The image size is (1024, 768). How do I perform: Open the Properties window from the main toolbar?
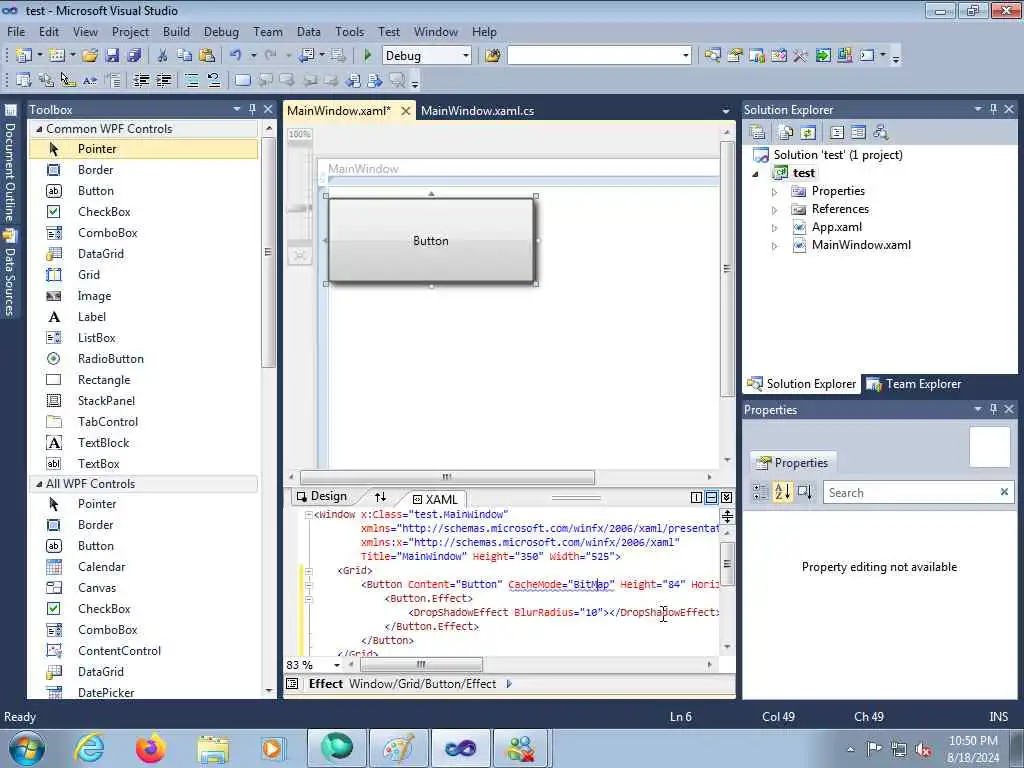pos(735,56)
